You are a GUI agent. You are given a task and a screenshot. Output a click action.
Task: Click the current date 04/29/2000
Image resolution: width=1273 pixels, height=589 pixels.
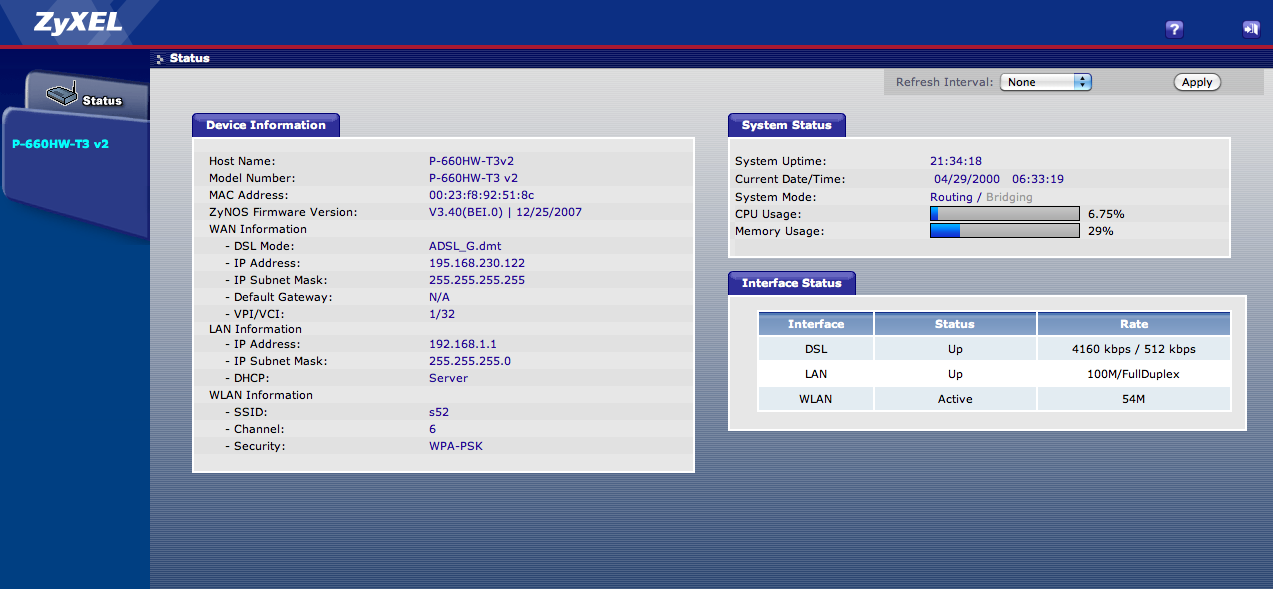967,179
